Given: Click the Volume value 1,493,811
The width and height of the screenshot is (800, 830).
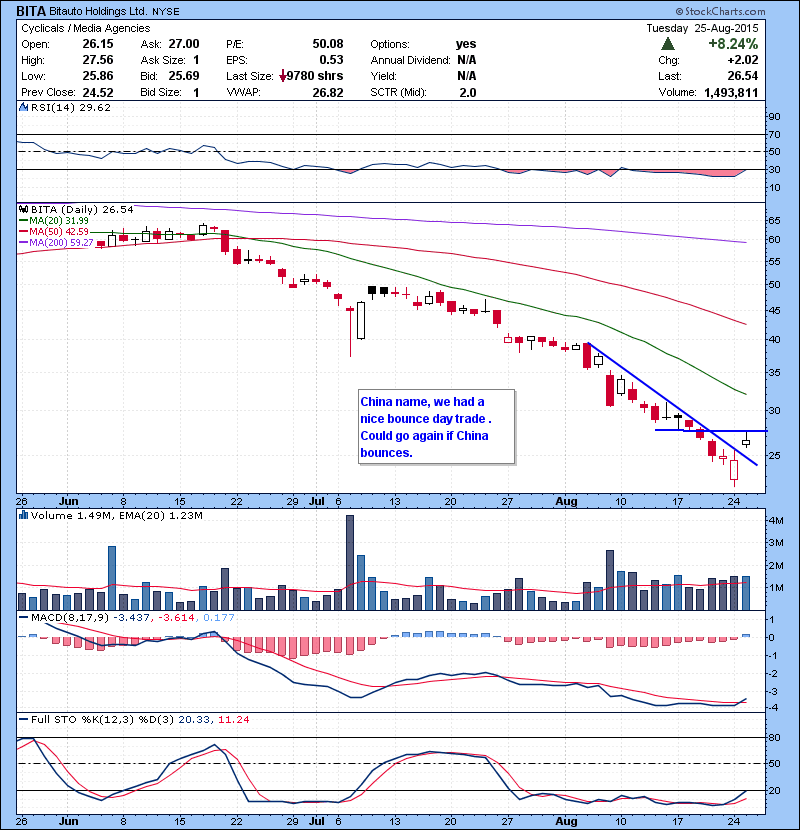Looking at the screenshot, I should coord(731,92).
